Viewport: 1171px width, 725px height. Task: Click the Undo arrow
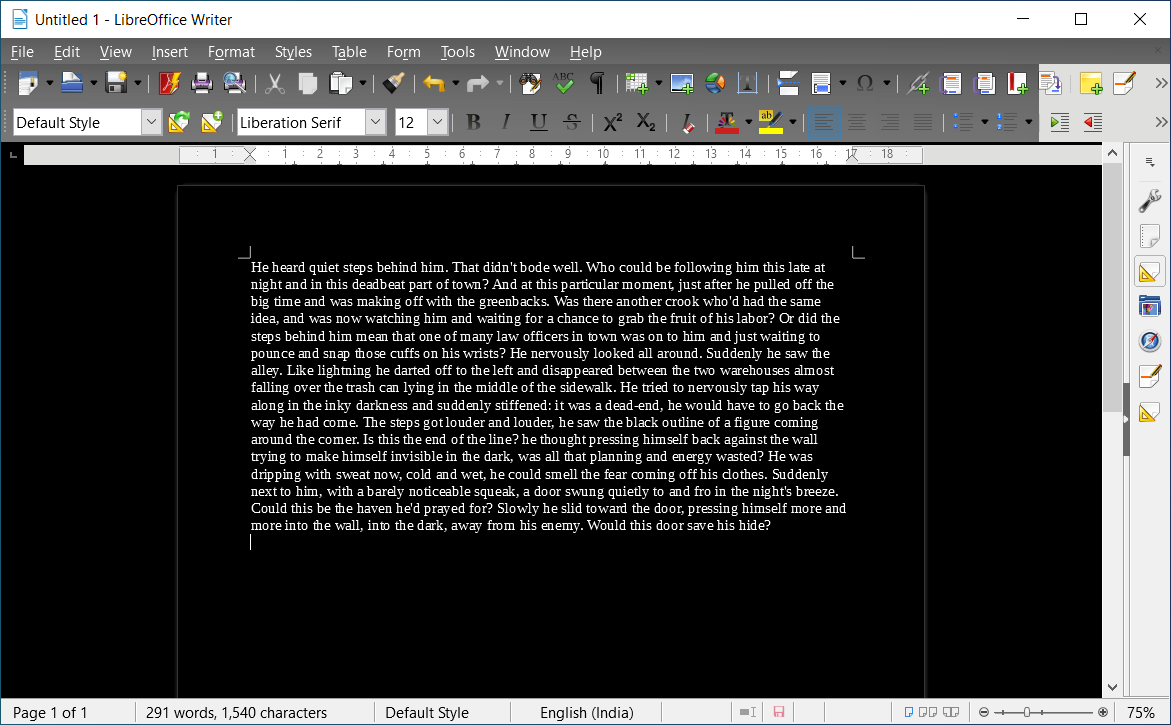434,83
